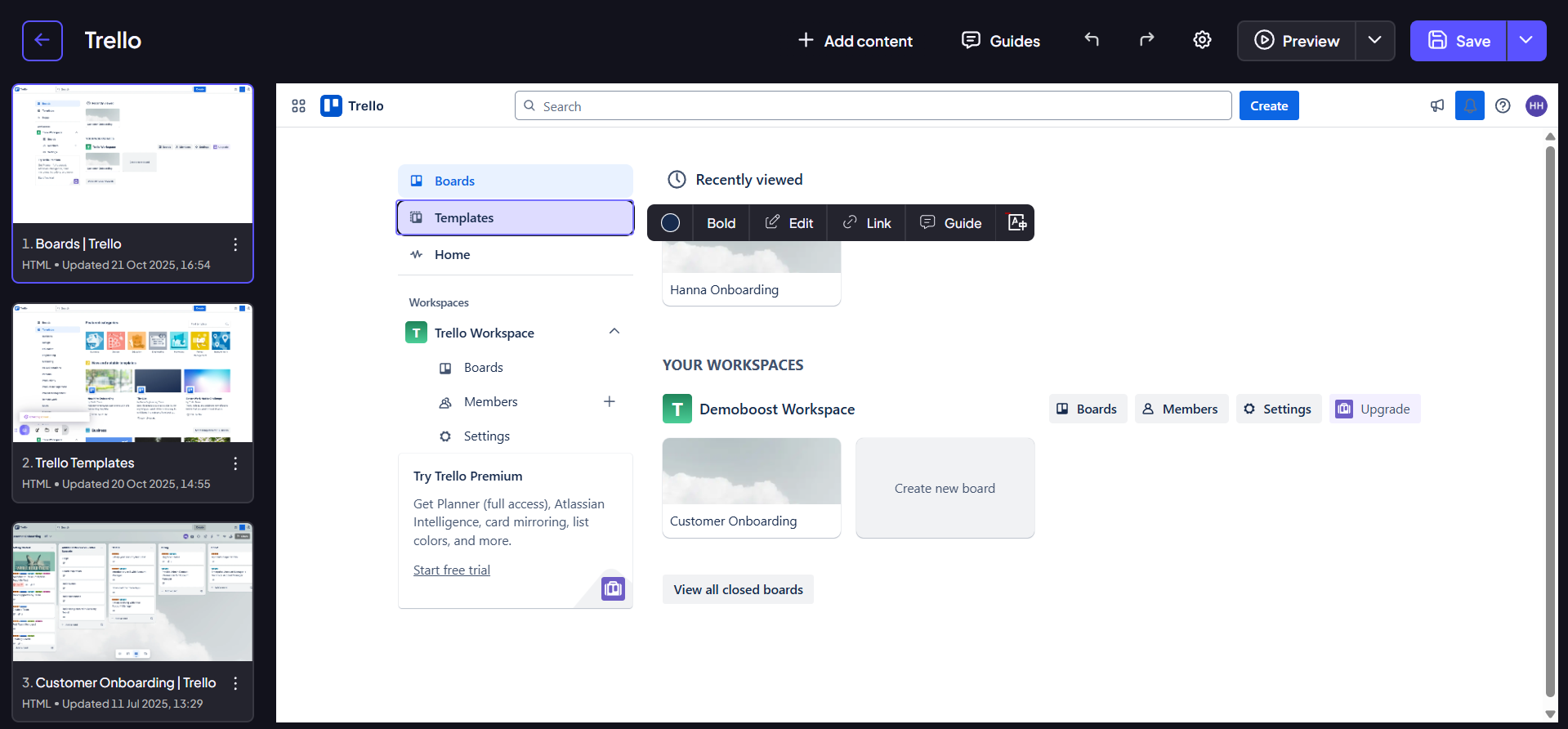
Task: Click Edit in the floating toolbar
Action: [788, 222]
